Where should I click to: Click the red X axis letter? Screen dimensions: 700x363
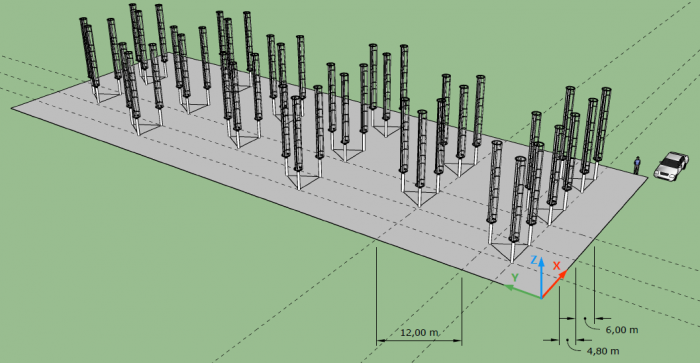pyautogui.click(x=557, y=266)
